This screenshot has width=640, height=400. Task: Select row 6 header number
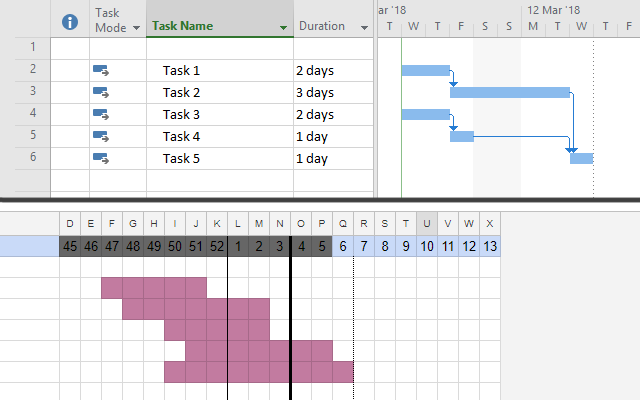[x=33, y=158]
